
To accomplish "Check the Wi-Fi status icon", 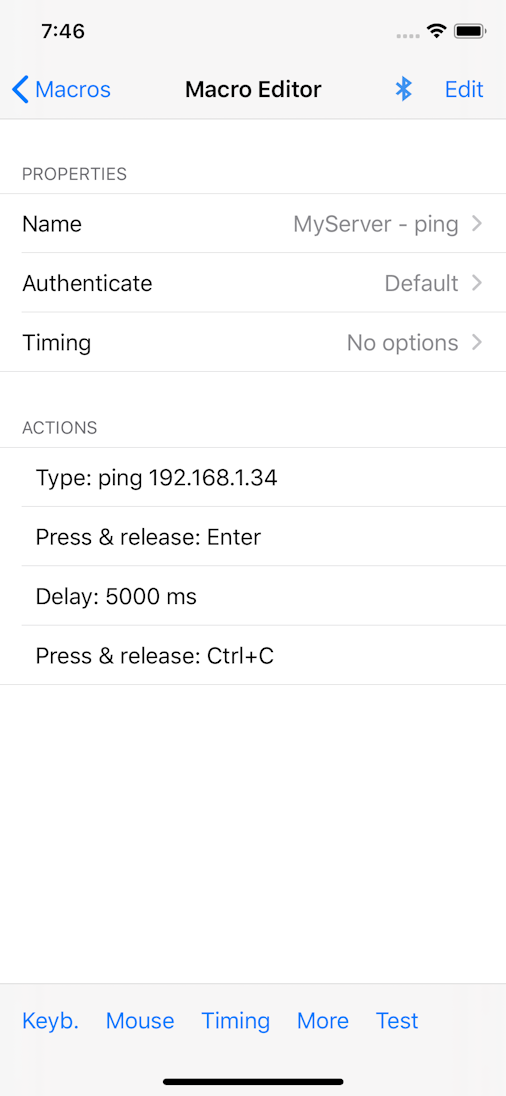I will (x=438, y=31).
